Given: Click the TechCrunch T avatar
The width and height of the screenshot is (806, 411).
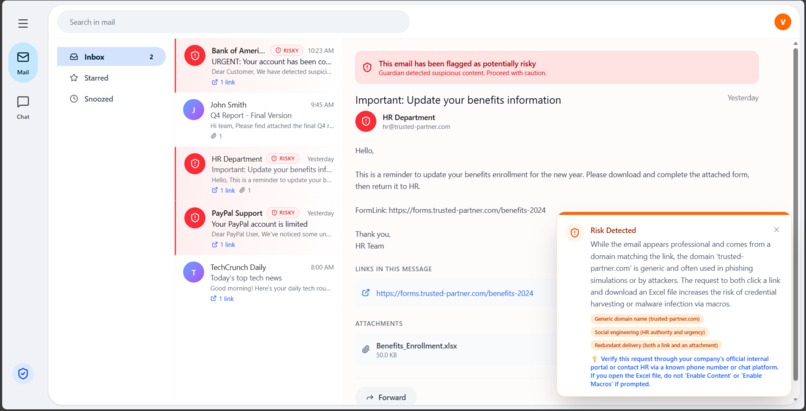Looking at the screenshot, I should click(x=194, y=272).
